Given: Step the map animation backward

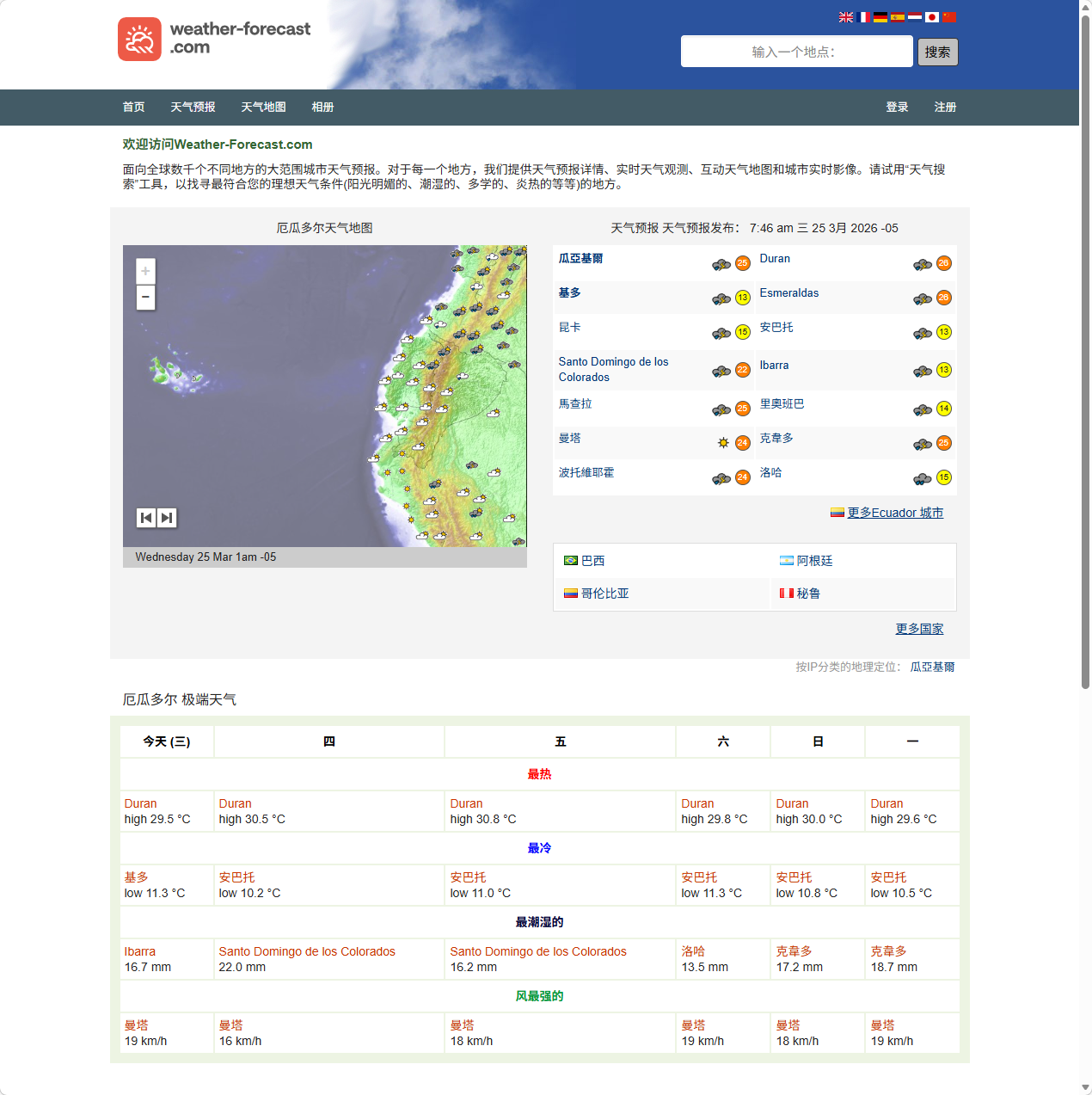Looking at the screenshot, I should pos(145,518).
